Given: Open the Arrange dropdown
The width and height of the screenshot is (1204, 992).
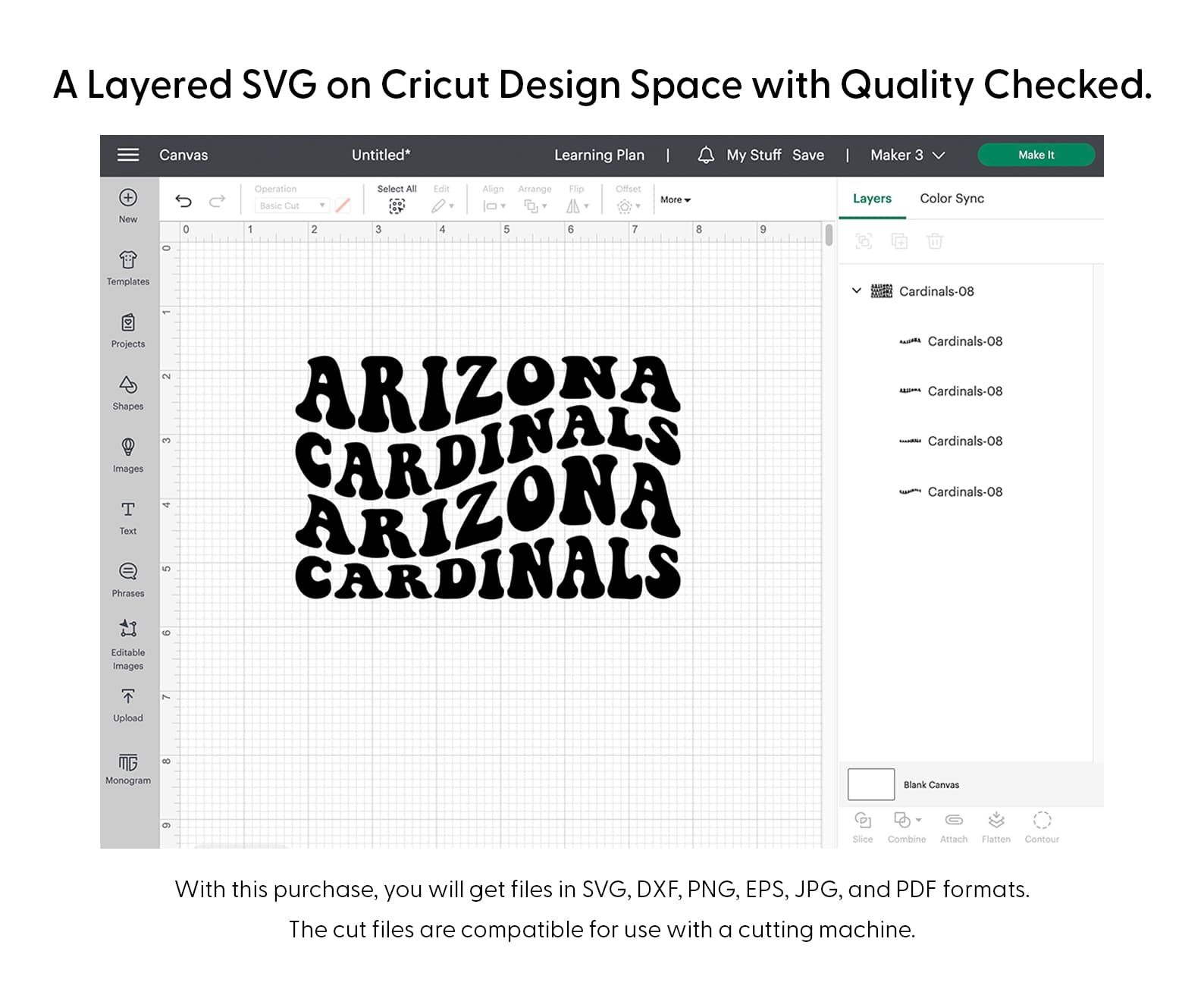Looking at the screenshot, I should (x=535, y=206).
